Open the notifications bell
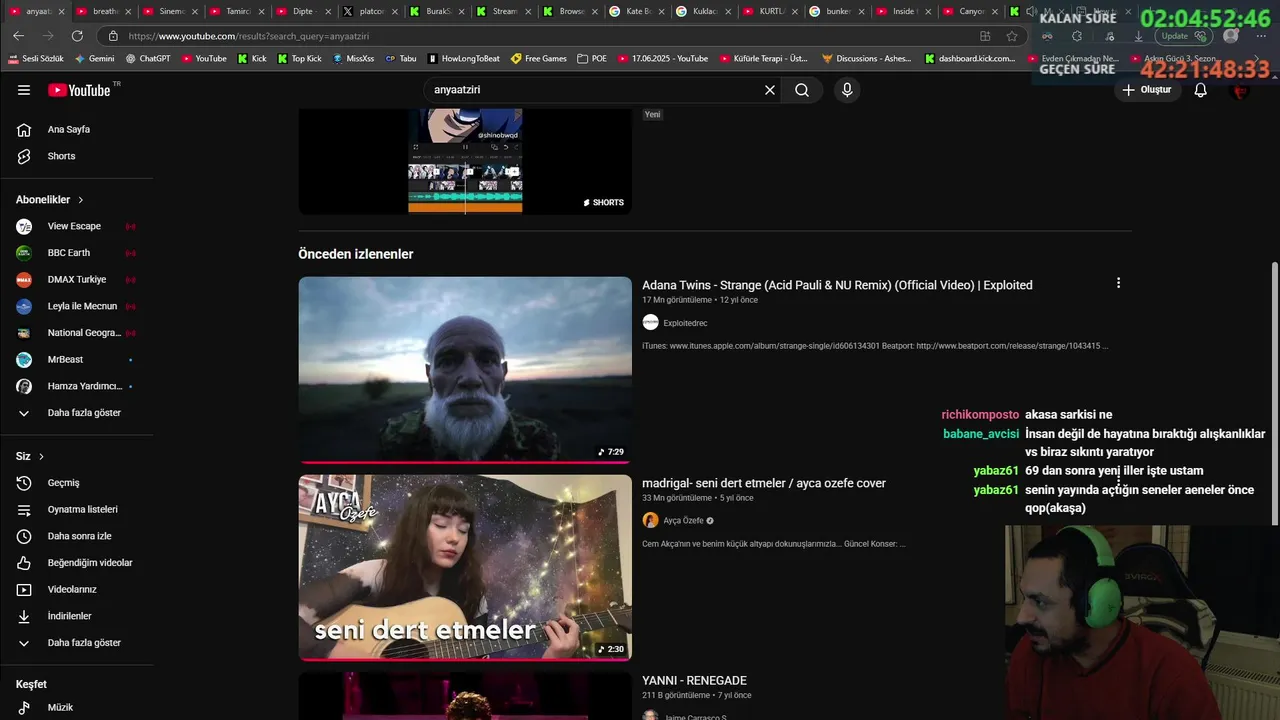The image size is (1280, 720). click(1201, 90)
